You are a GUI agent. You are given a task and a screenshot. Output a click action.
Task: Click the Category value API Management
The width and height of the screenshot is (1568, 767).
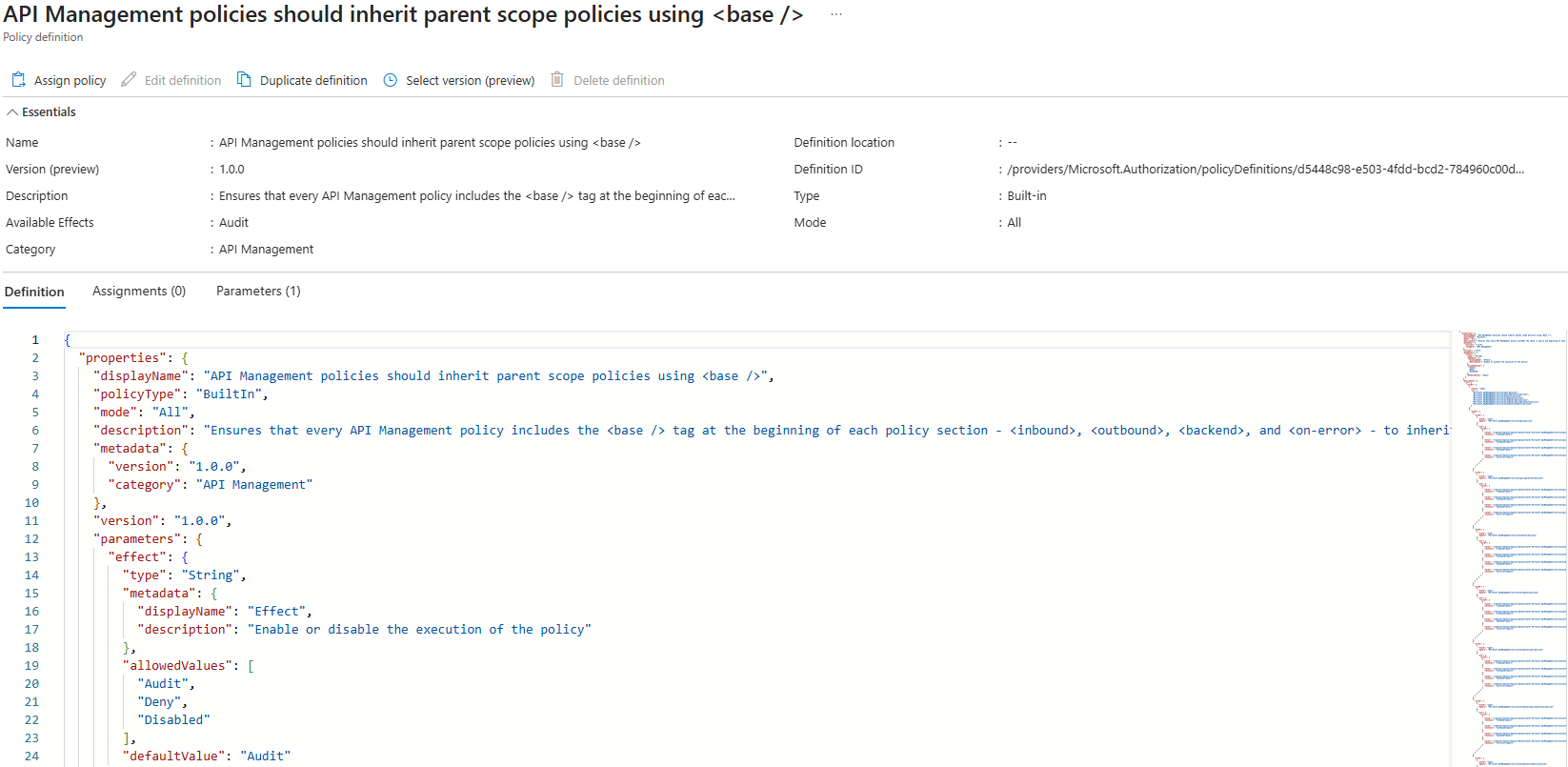[266, 250]
